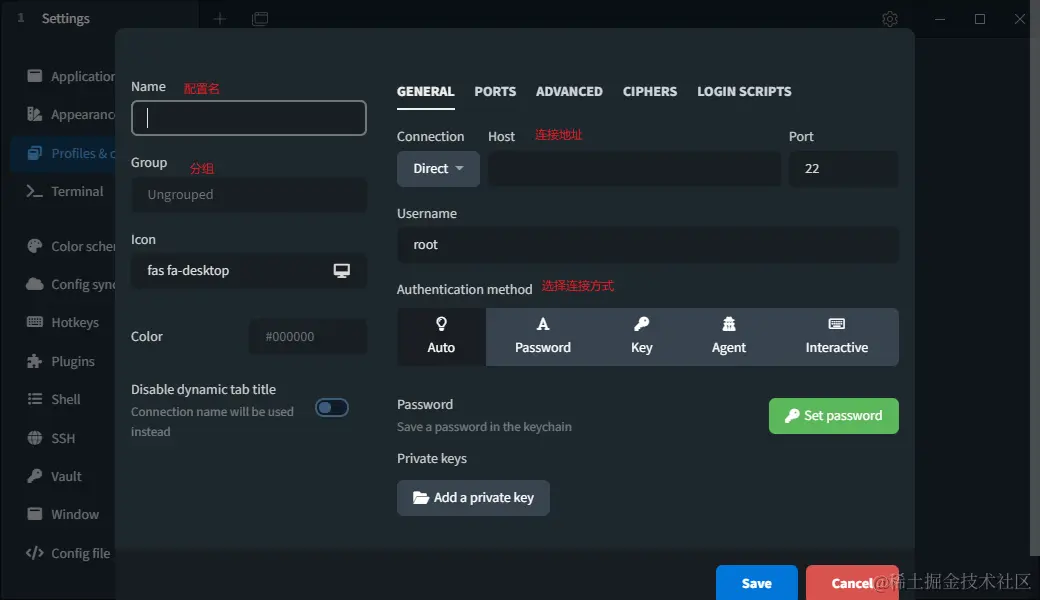Click the folder icon on Add private key
Image resolution: width=1040 pixels, height=600 pixels.
click(x=421, y=497)
